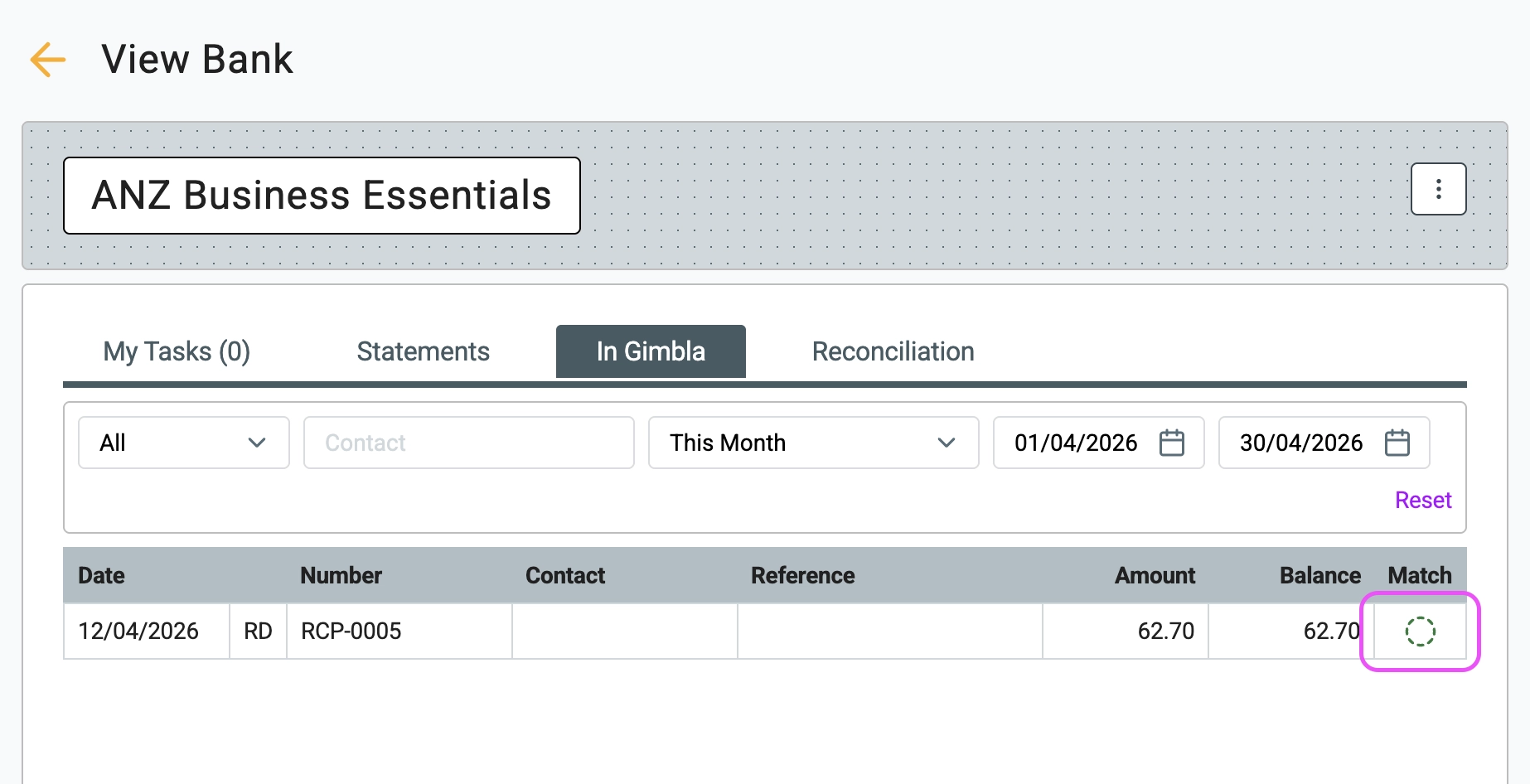Click the Reset filters link
Image resolution: width=1530 pixels, height=784 pixels.
1422,501
